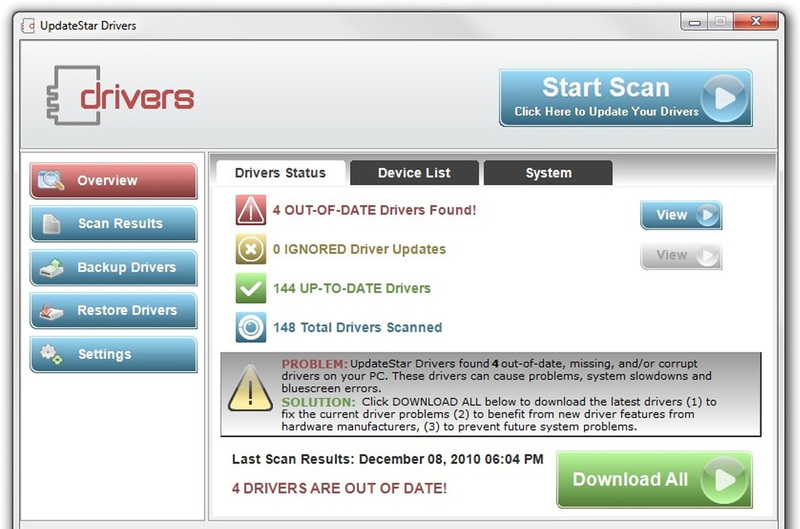Switch to the System tab
The height and width of the screenshot is (529, 800).
click(x=548, y=173)
